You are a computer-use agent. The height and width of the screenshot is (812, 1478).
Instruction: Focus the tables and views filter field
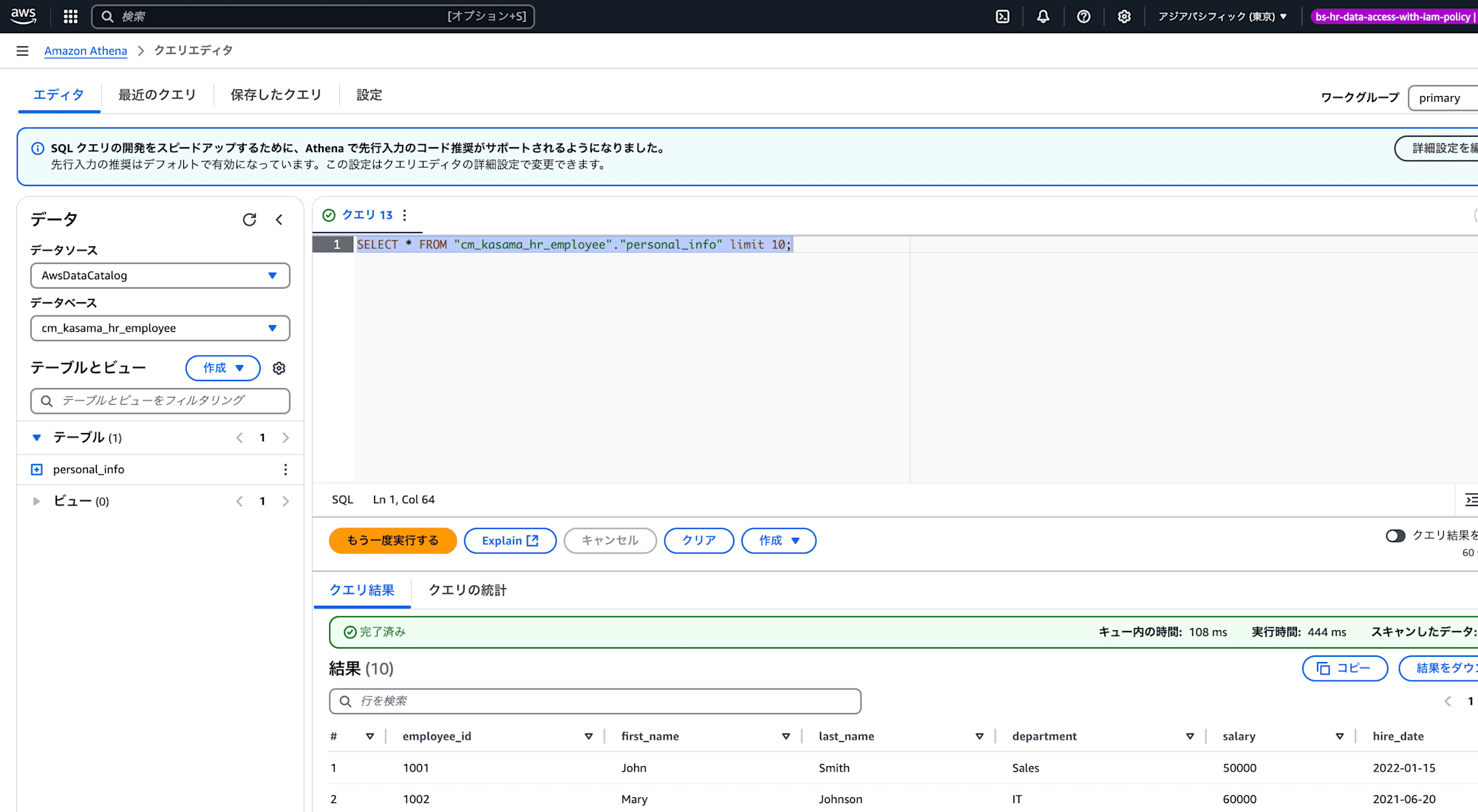pos(160,401)
